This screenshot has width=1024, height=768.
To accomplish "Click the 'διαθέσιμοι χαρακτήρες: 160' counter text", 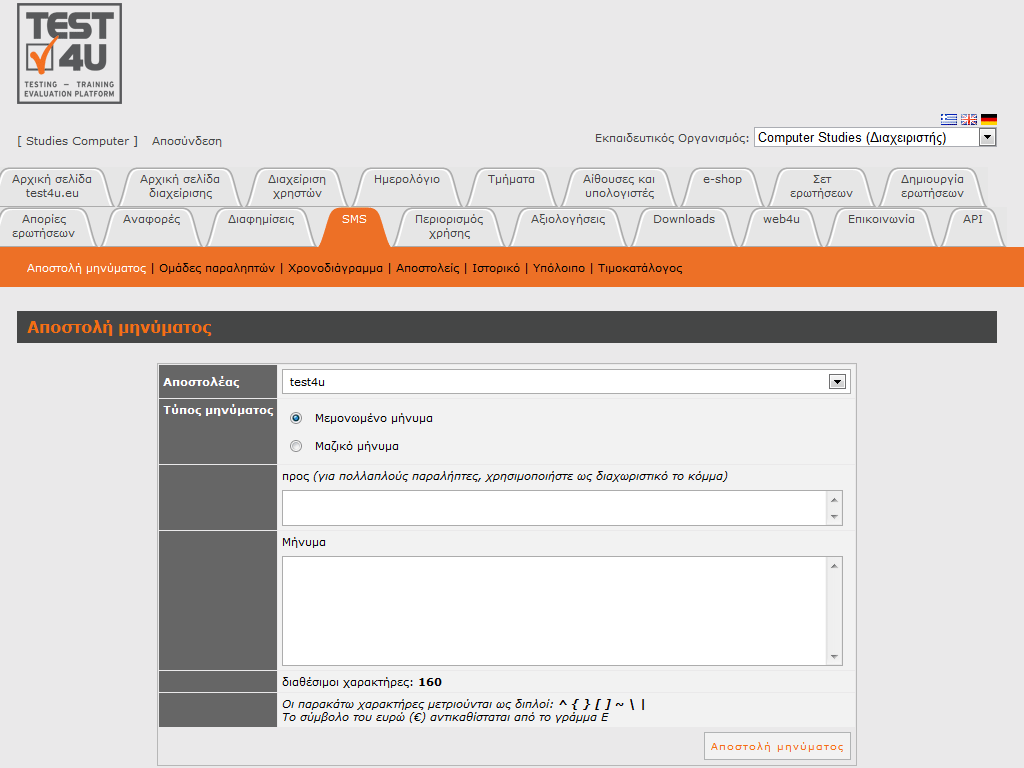I will 362,682.
